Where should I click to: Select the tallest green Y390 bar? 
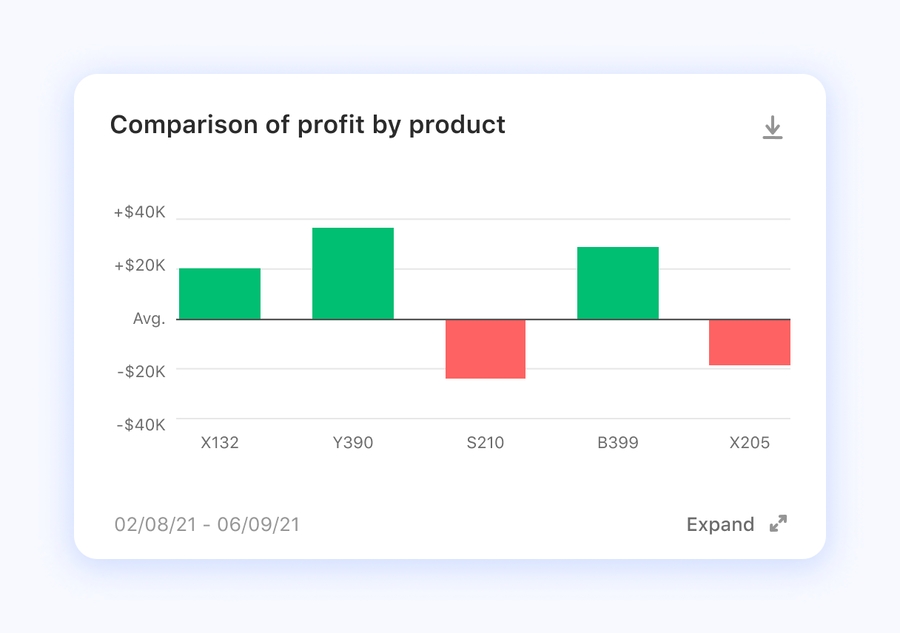[353, 274]
